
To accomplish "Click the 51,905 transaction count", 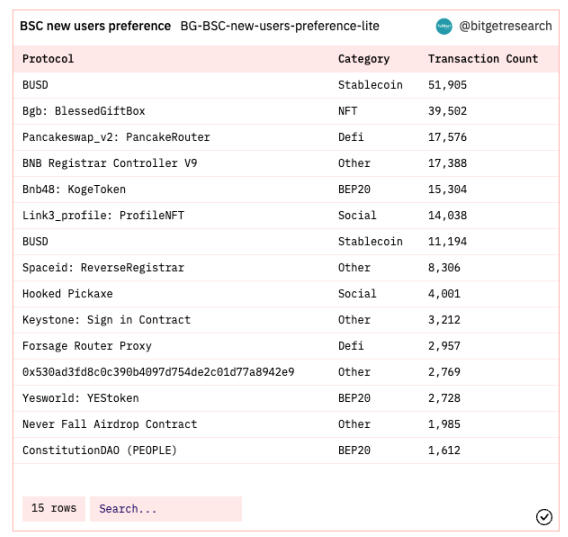I will [447, 85].
